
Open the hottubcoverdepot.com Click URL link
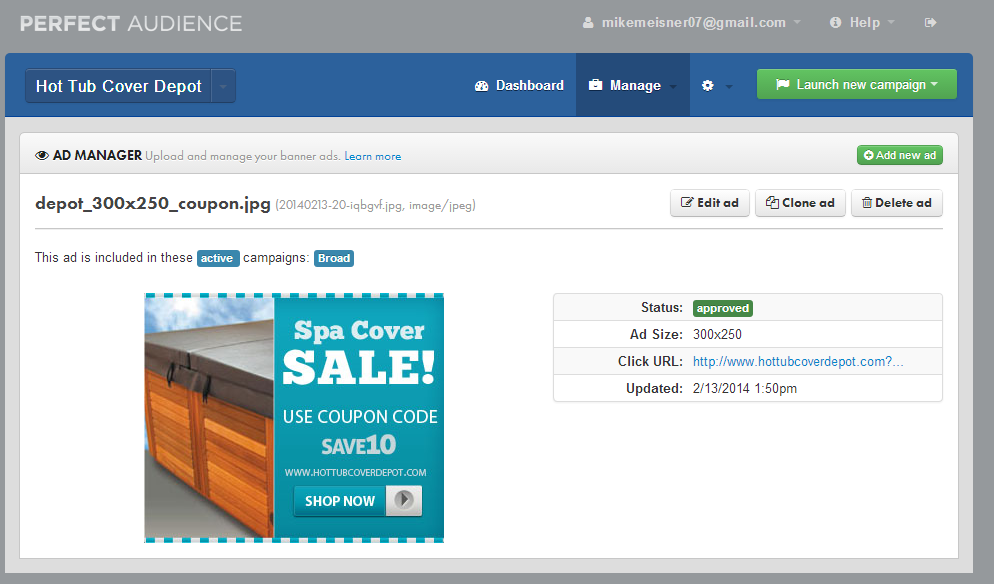coord(798,361)
